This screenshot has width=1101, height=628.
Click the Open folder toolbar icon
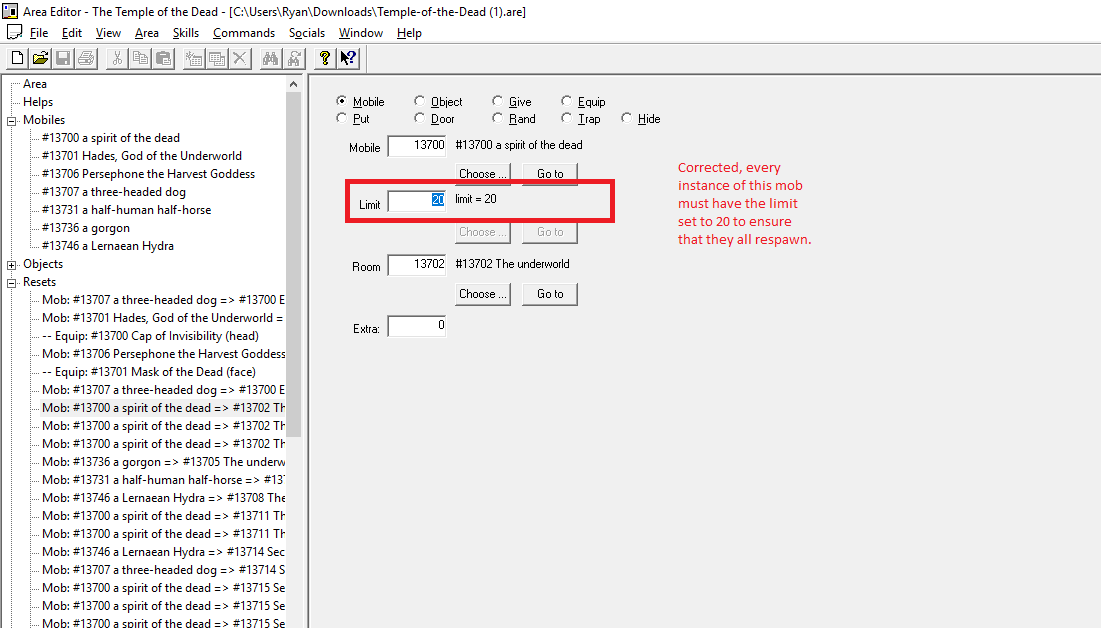pyautogui.click(x=40, y=58)
